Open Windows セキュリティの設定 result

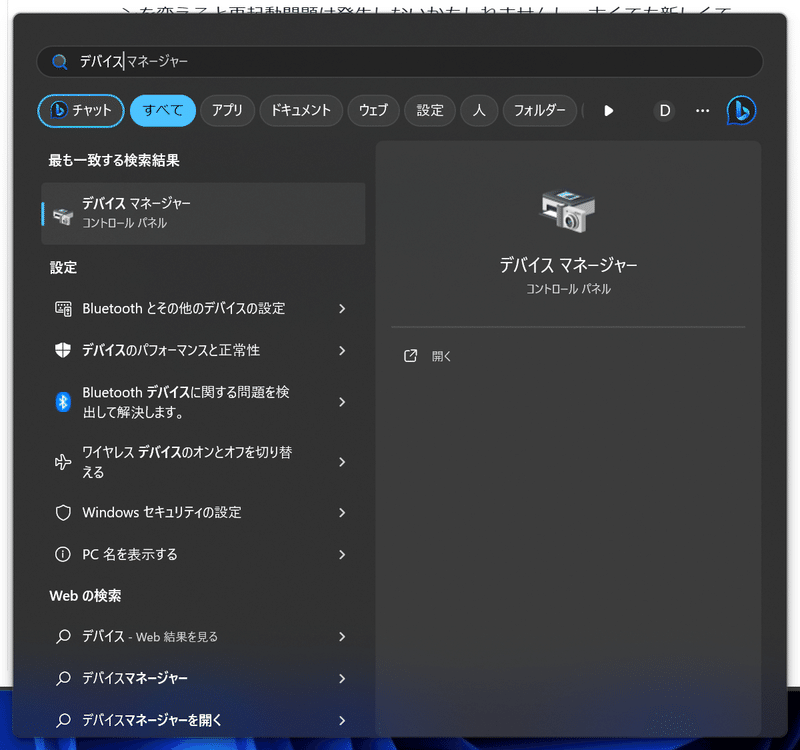point(203,513)
